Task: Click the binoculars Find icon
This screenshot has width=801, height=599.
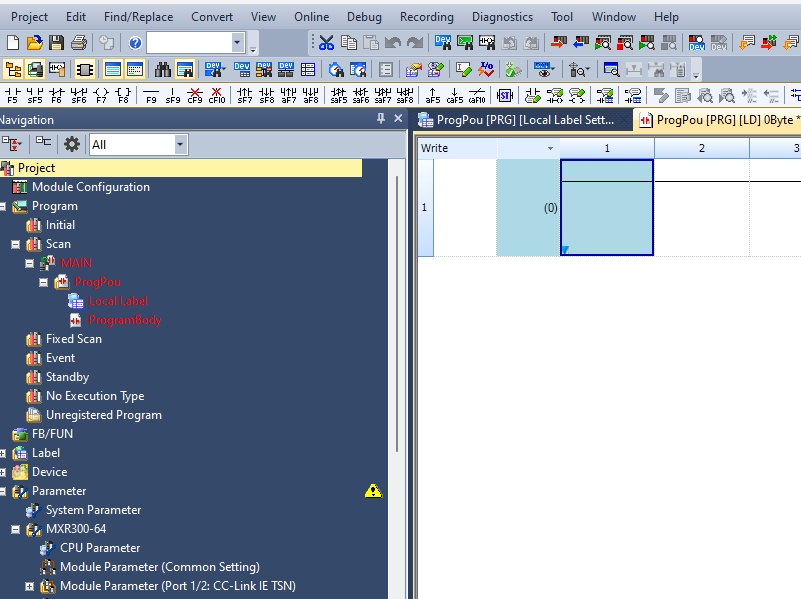Action: tap(162, 69)
